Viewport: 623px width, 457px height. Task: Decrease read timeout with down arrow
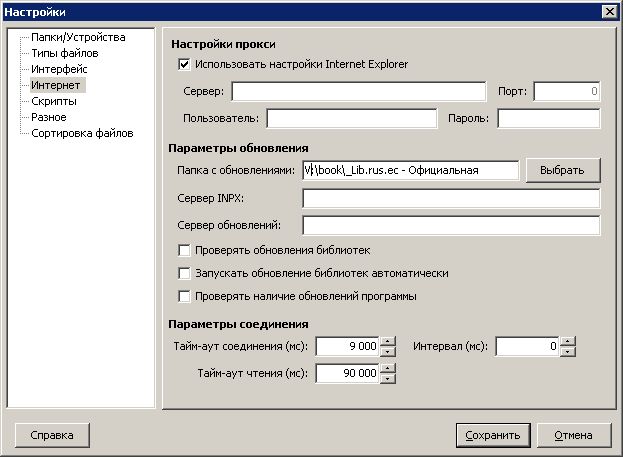(x=388, y=379)
